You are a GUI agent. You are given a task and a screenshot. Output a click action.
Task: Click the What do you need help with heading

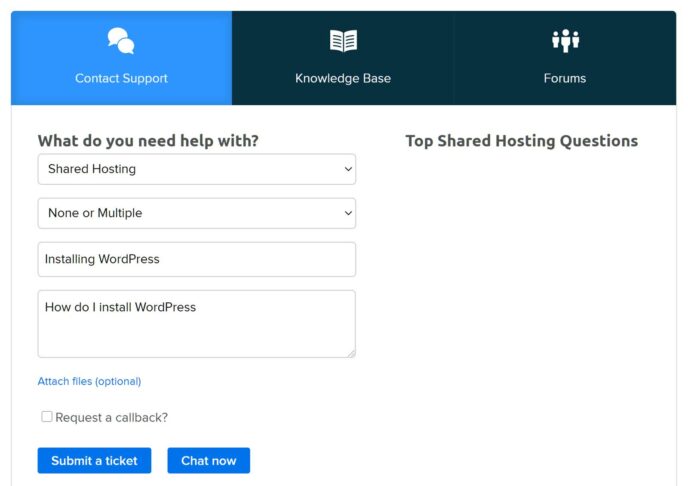point(148,141)
